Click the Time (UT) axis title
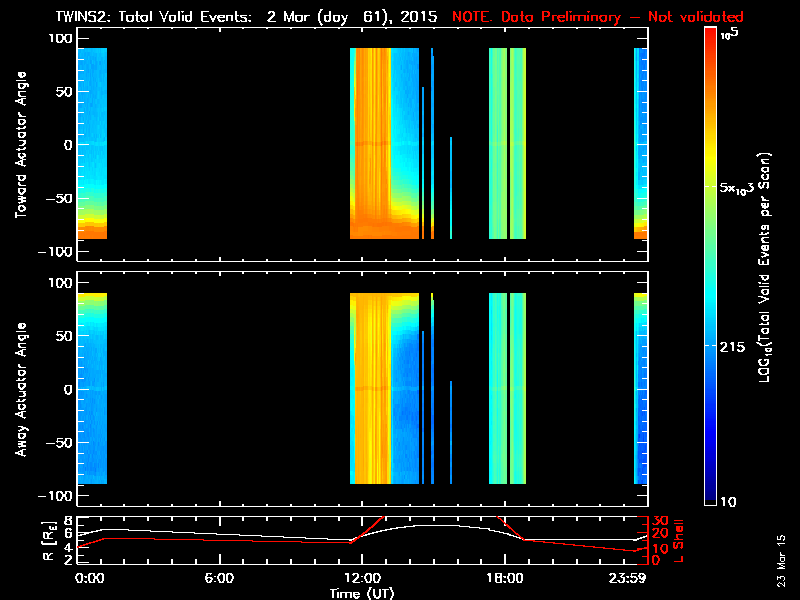Viewport: 800px width, 600px height. [361, 592]
